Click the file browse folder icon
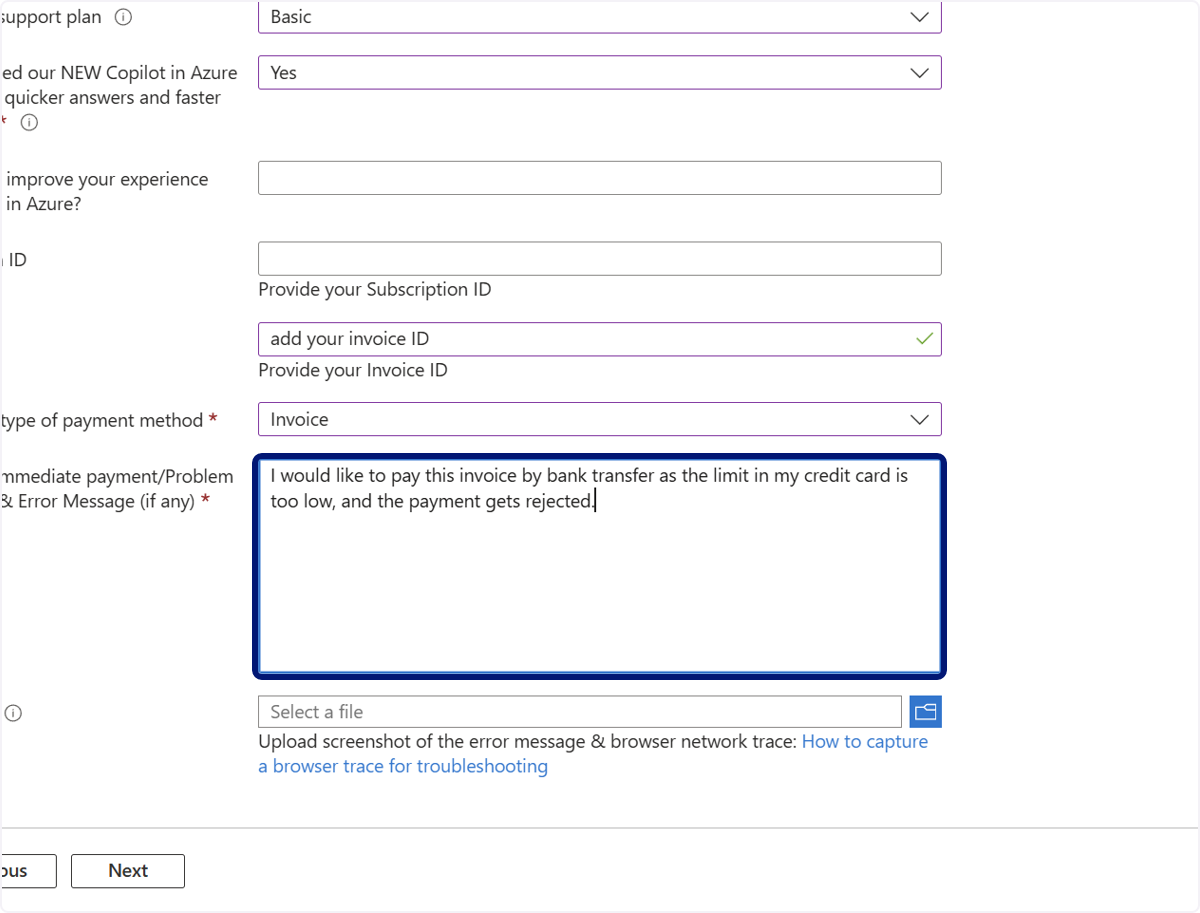The image size is (1200, 913). [x=926, y=712]
